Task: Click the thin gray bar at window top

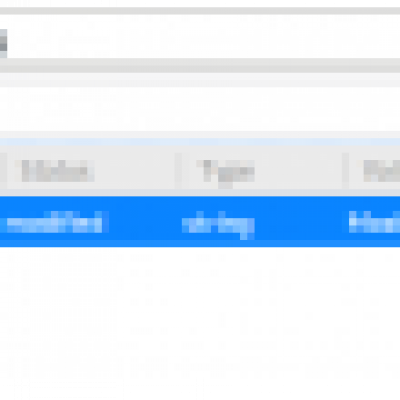Action: click(200, 11)
